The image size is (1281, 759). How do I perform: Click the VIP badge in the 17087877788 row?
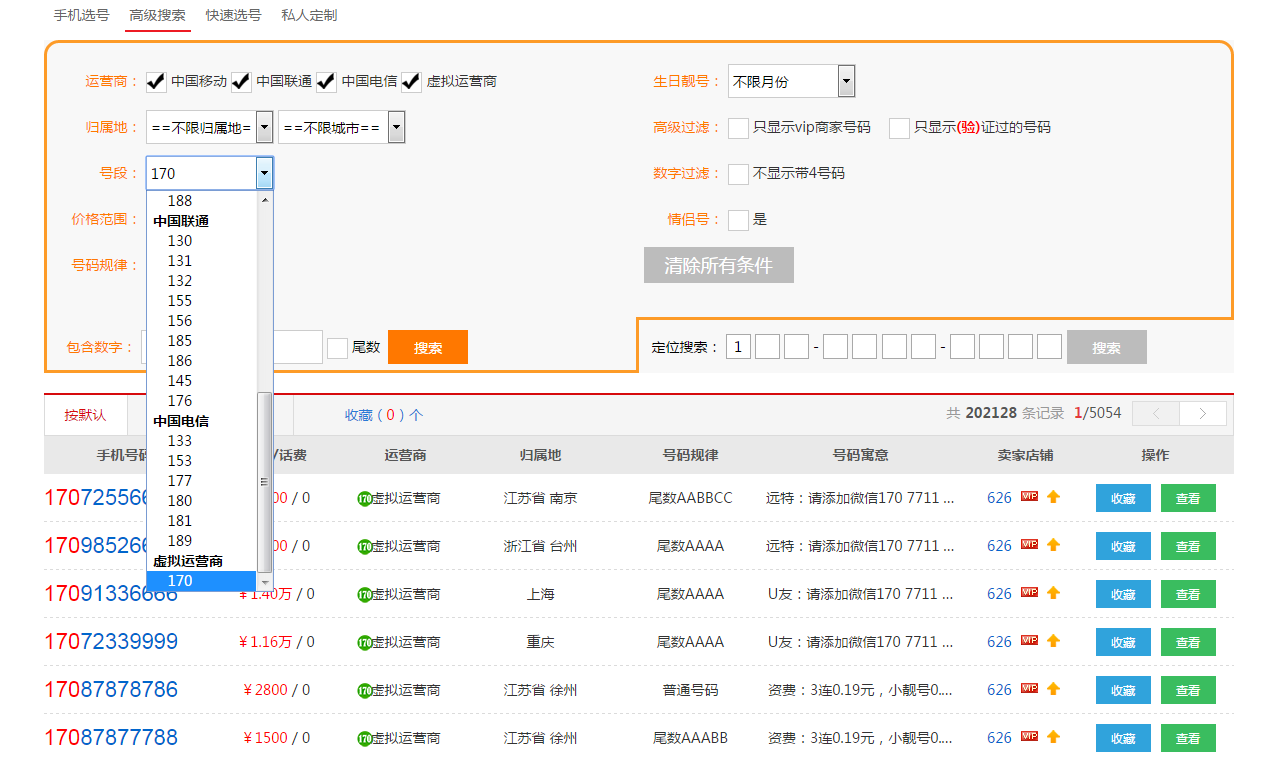point(1028,737)
